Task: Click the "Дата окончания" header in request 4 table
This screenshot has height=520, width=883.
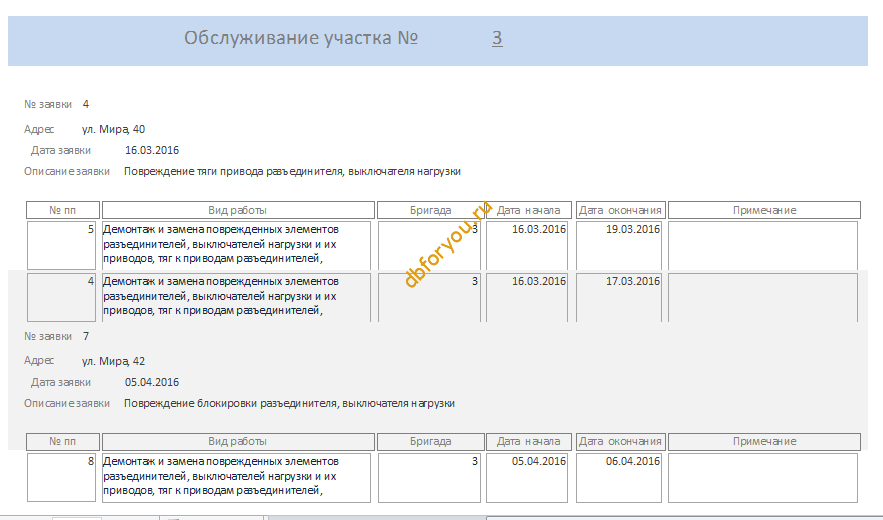Action: [x=621, y=210]
